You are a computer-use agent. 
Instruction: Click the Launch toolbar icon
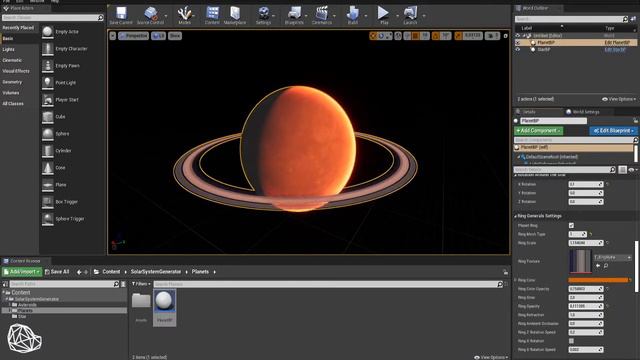(410, 13)
